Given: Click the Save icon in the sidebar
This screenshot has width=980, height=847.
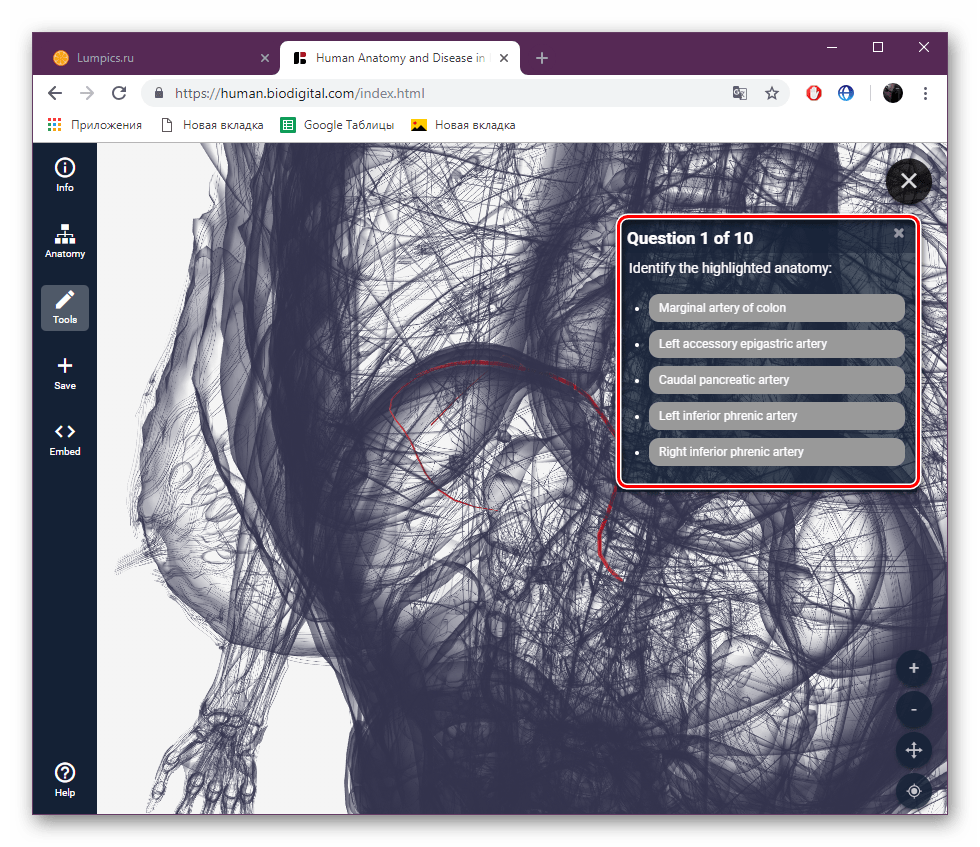Looking at the screenshot, I should point(64,372).
